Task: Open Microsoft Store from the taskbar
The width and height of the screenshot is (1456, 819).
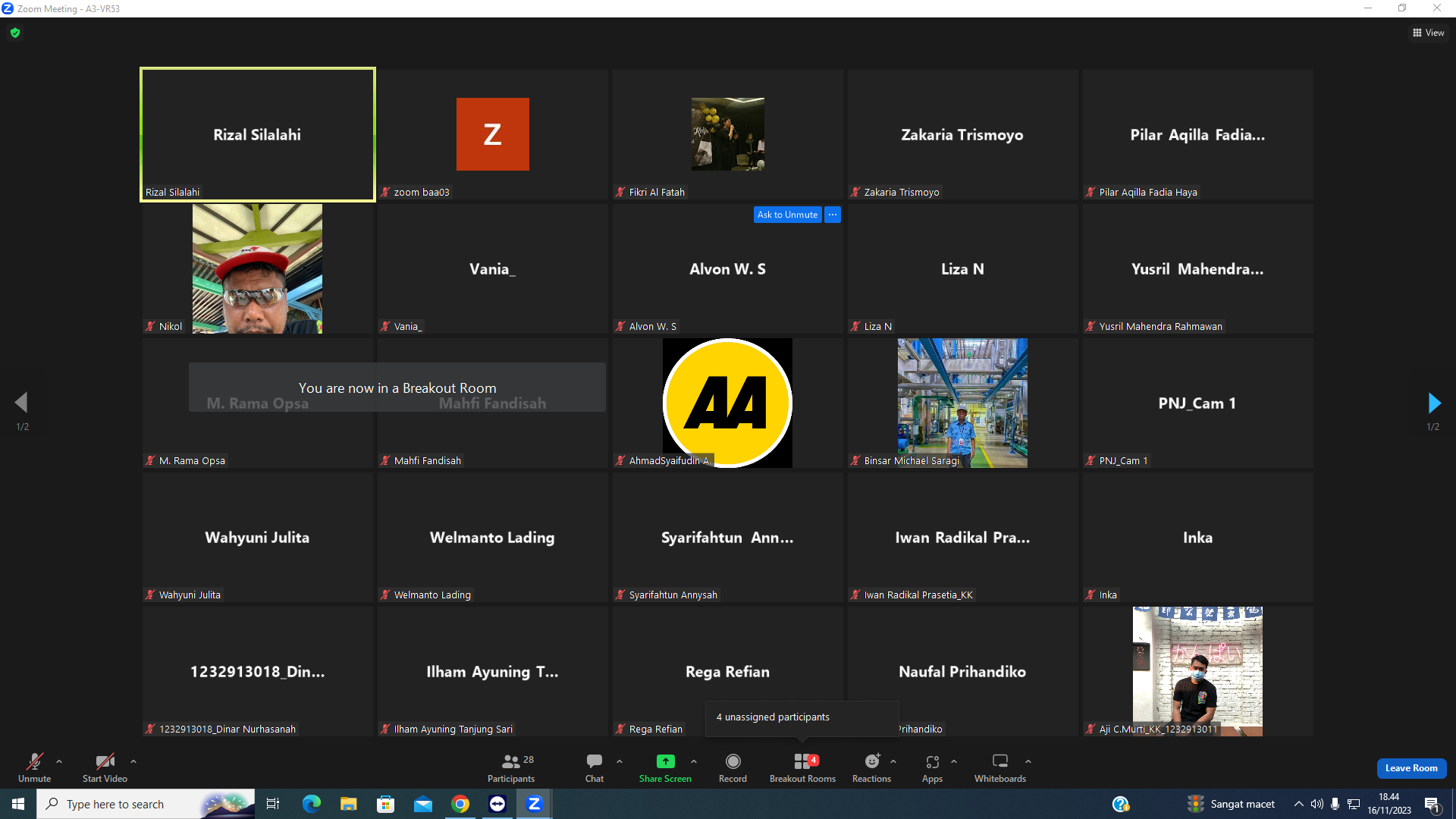Action: click(x=385, y=804)
